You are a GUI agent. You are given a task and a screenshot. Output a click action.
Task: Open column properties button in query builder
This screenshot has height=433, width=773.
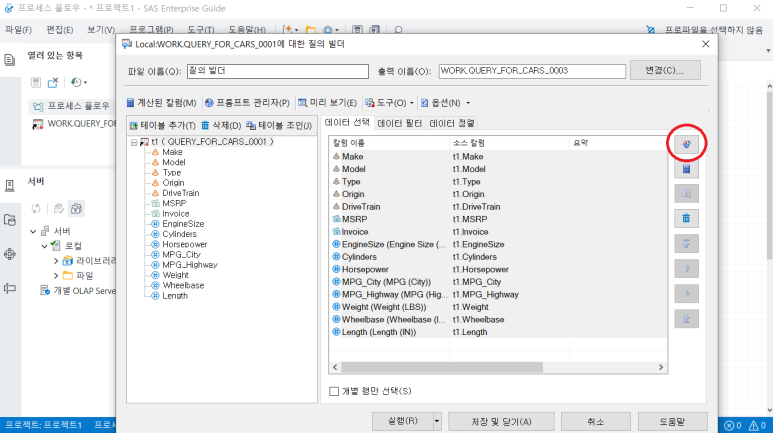click(686, 144)
